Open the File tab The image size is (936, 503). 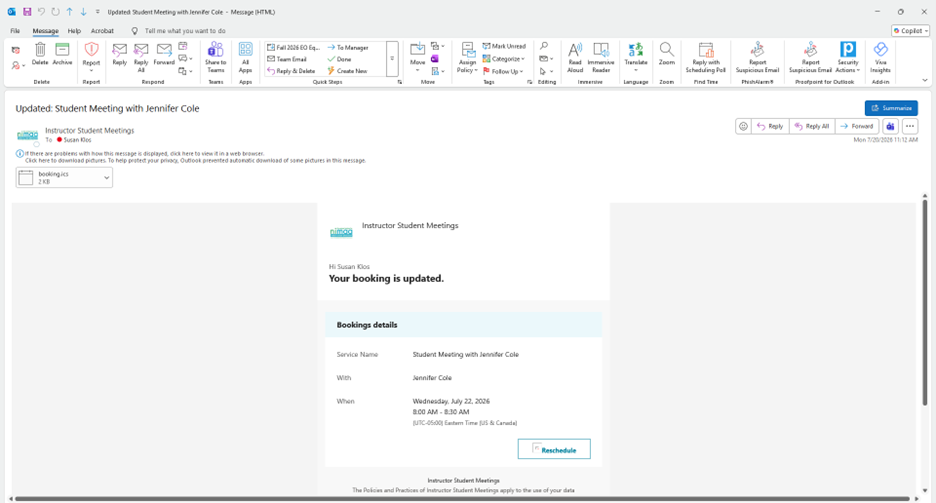[15, 30]
